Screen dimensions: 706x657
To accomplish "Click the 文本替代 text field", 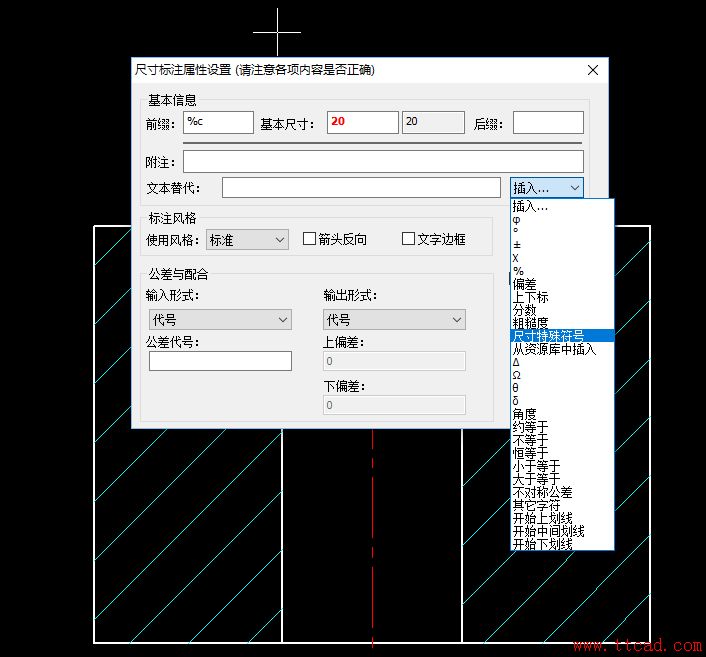I will tap(361, 187).
